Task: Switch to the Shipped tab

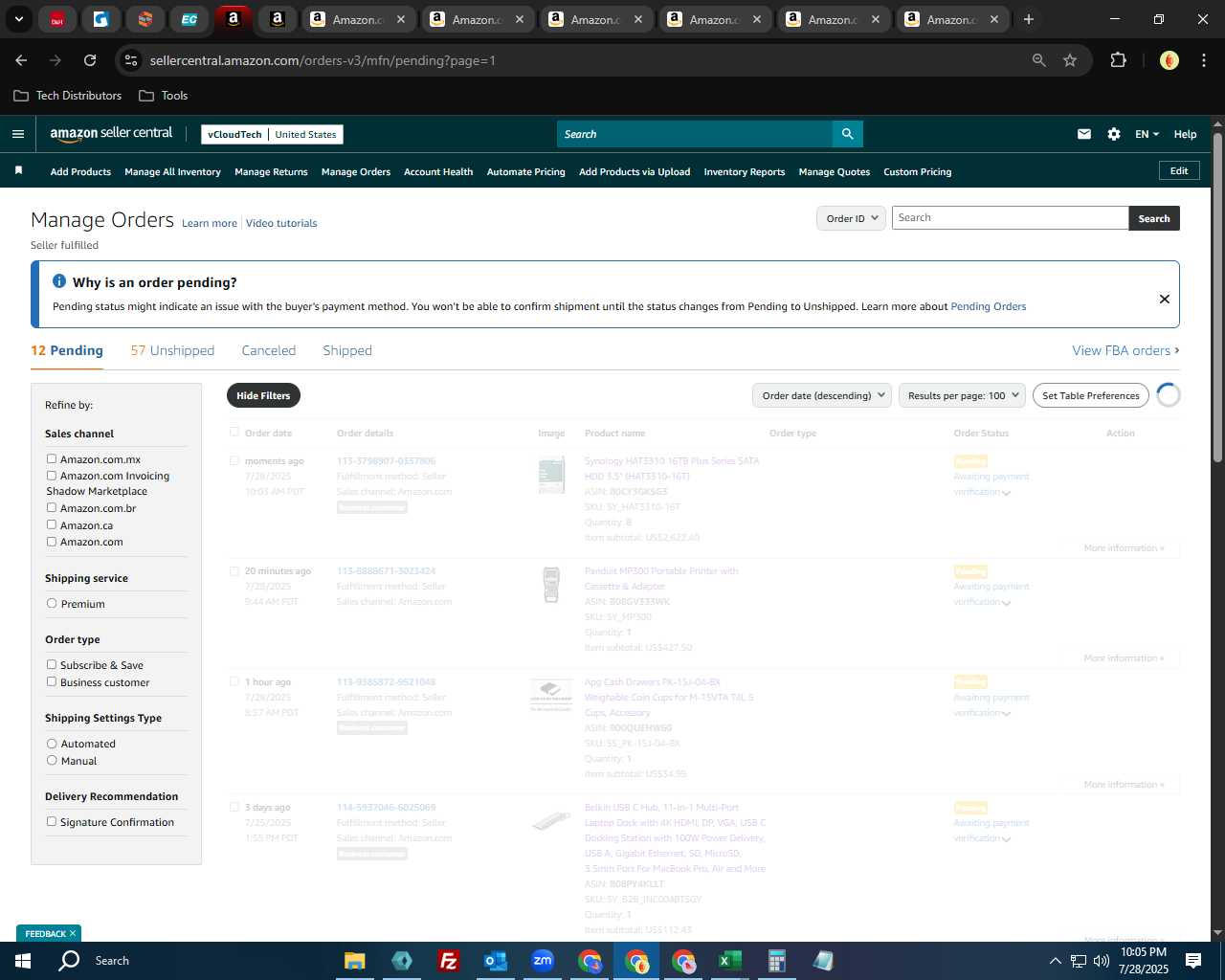Action: pyautogui.click(x=347, y=350)
